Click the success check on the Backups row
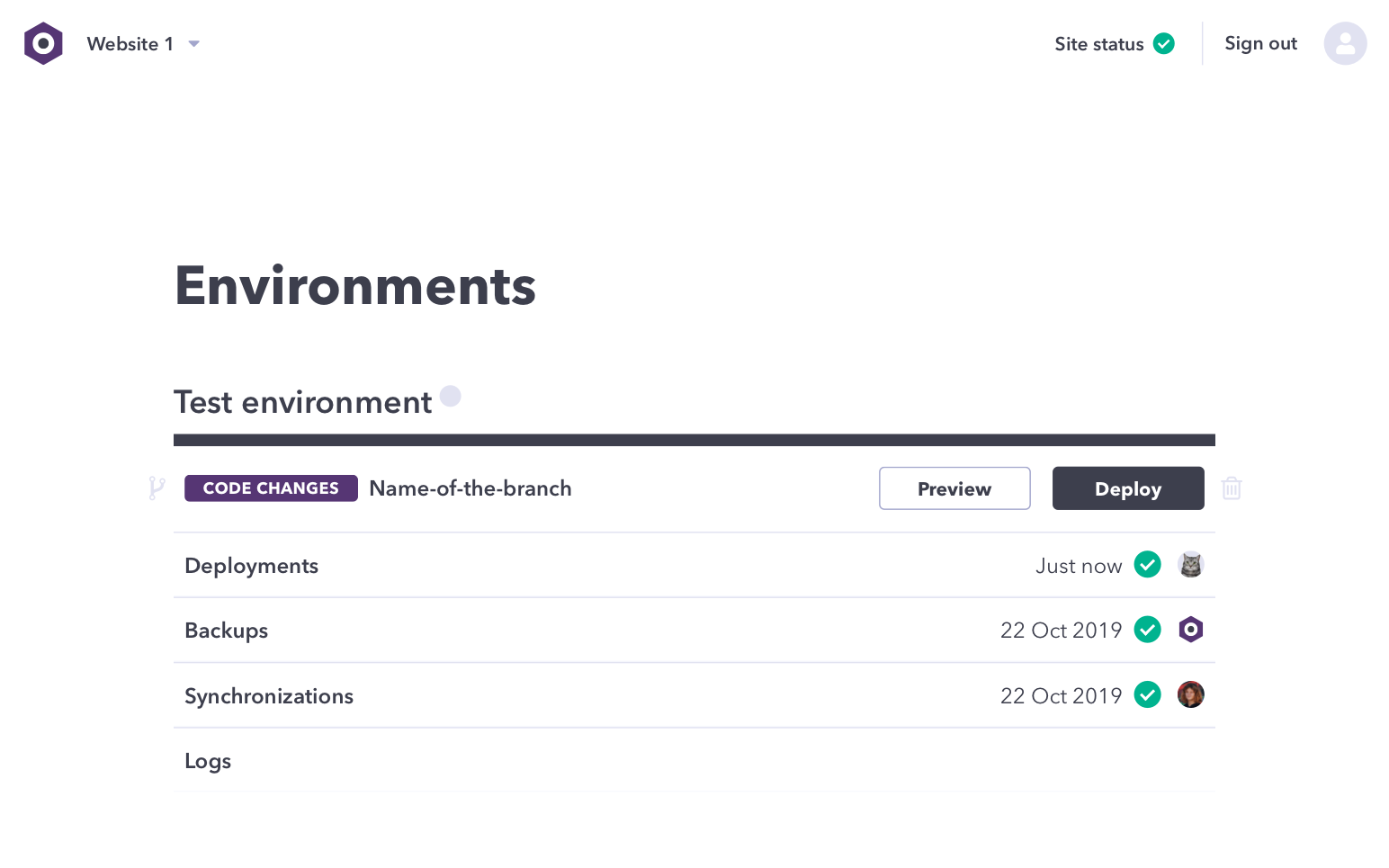This screenshot has width=1389, height=868. [x=1147, y=630]
